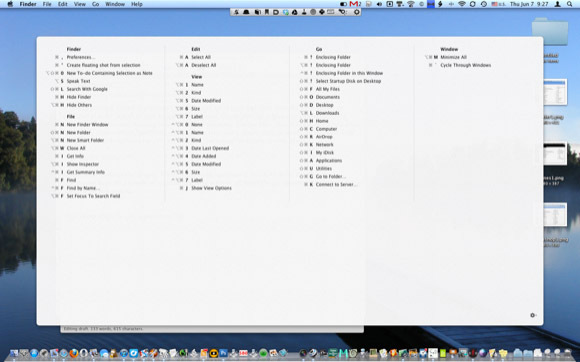Image resolution: width=580 pixels, height=362 pixels.
Task: Click the date and time display
Action: [x=529, y=4]
